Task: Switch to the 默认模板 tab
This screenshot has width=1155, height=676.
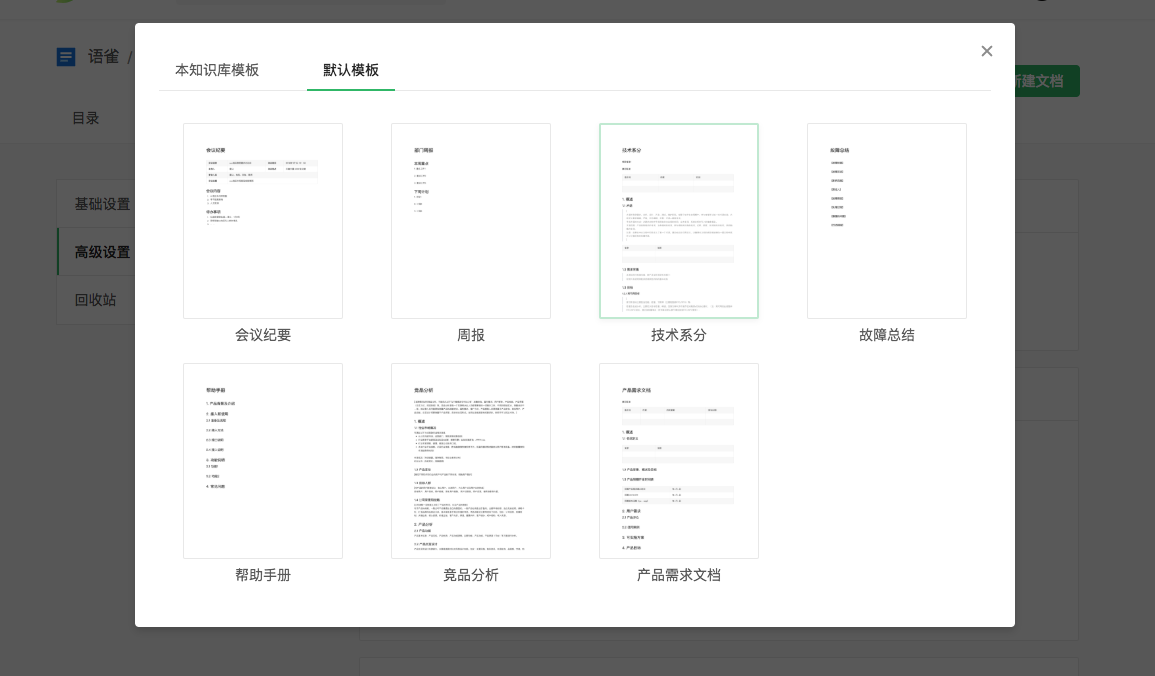Action: point(350,70)
